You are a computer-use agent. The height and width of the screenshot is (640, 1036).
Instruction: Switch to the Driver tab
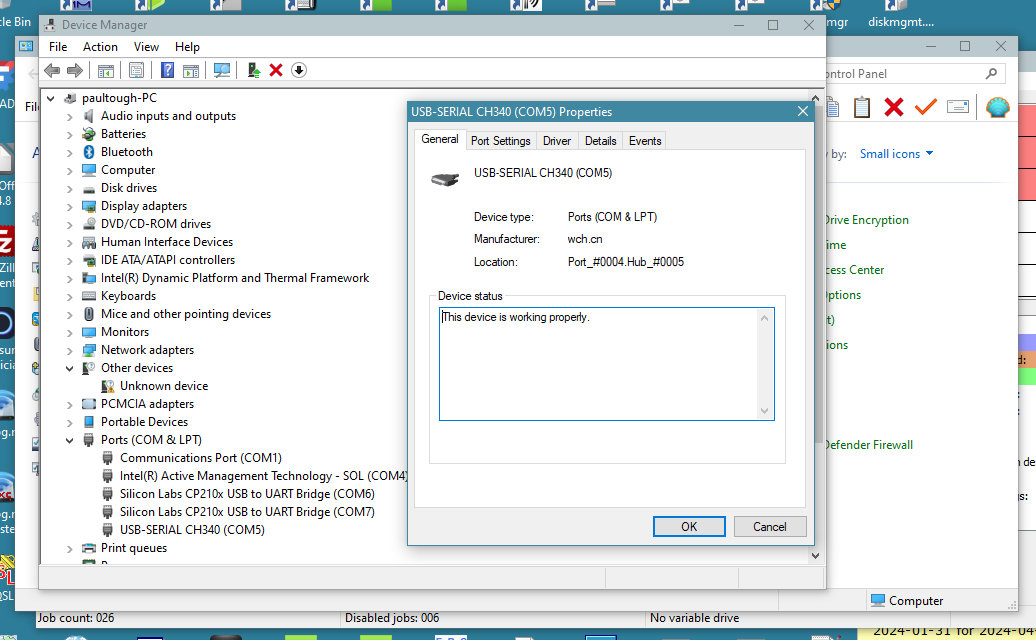pyautogui.click(x=557, y=141)
